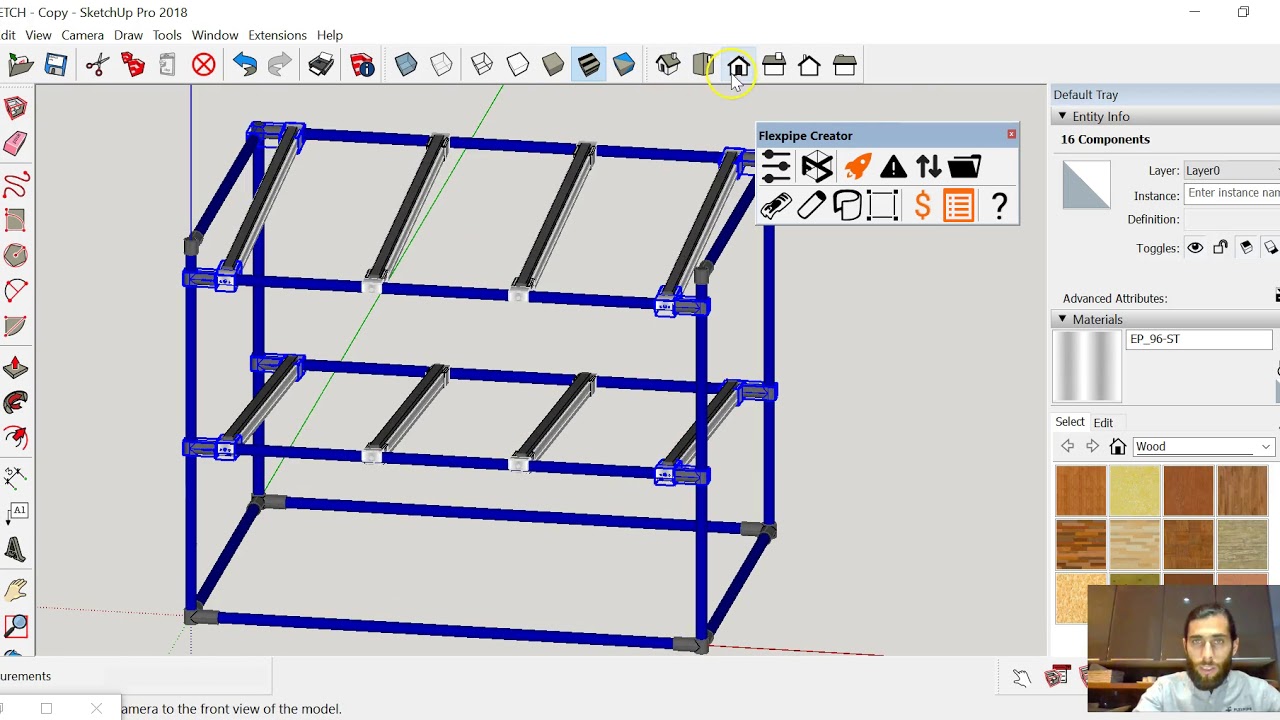Open Flexpipe help question mark

tap(999, 207)
